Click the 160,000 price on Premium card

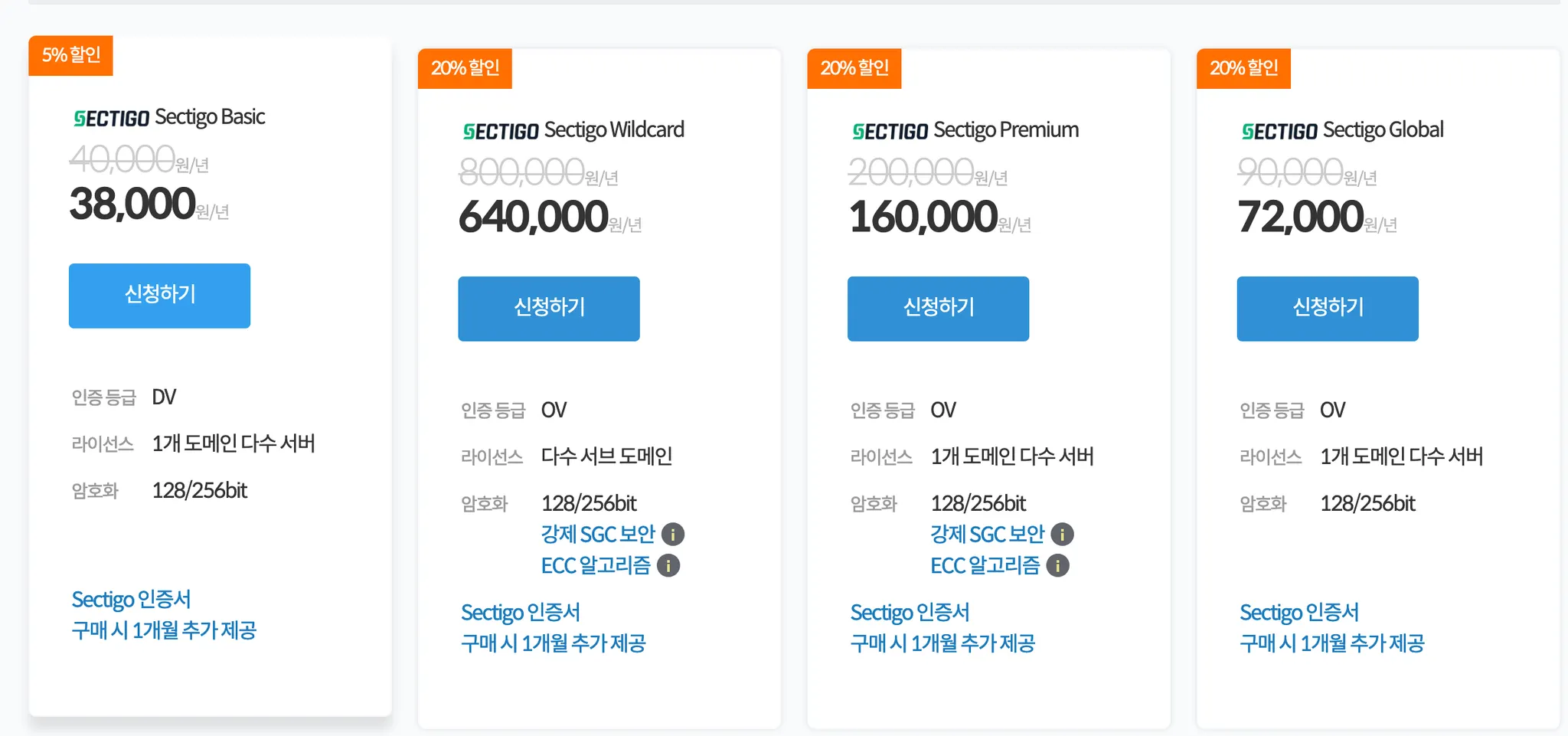923,217
